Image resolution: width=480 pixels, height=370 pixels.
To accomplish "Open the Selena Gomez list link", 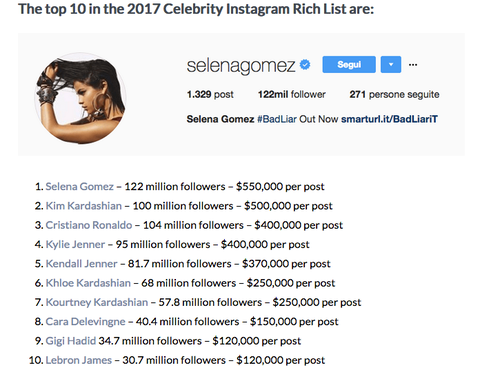I will (x=80, y=186).
